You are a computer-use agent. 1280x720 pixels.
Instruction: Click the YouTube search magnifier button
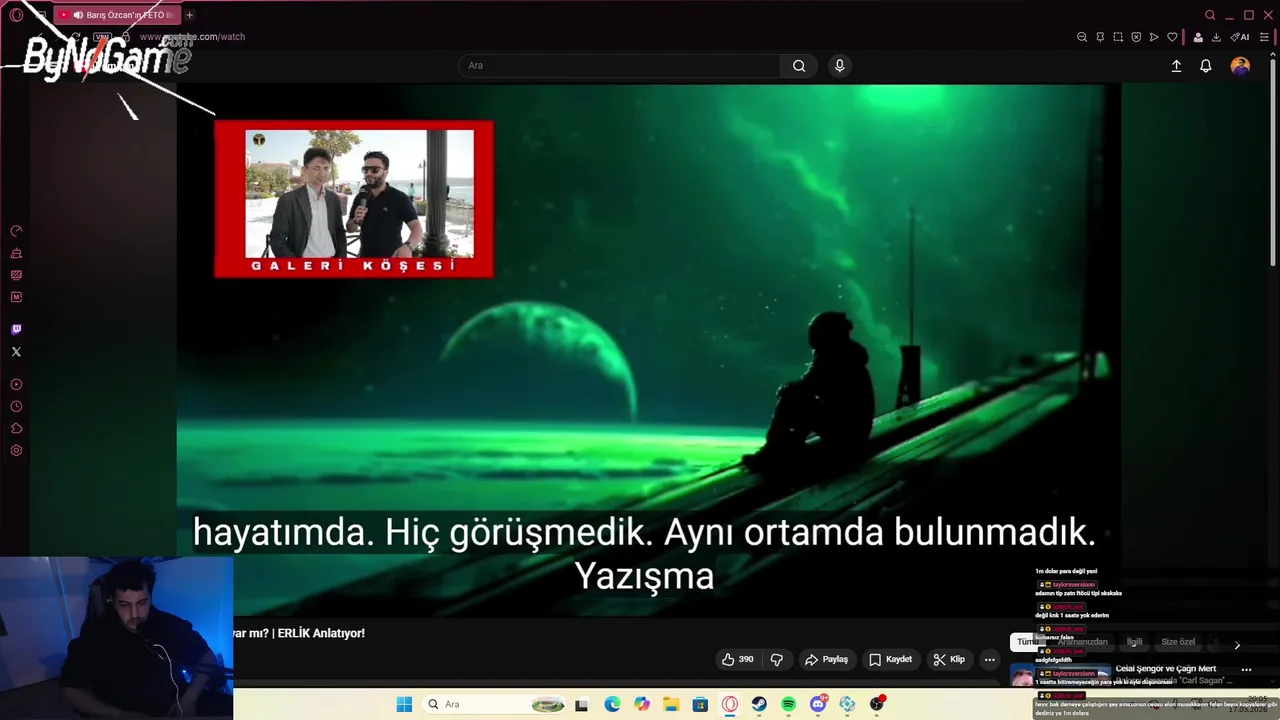799,66
